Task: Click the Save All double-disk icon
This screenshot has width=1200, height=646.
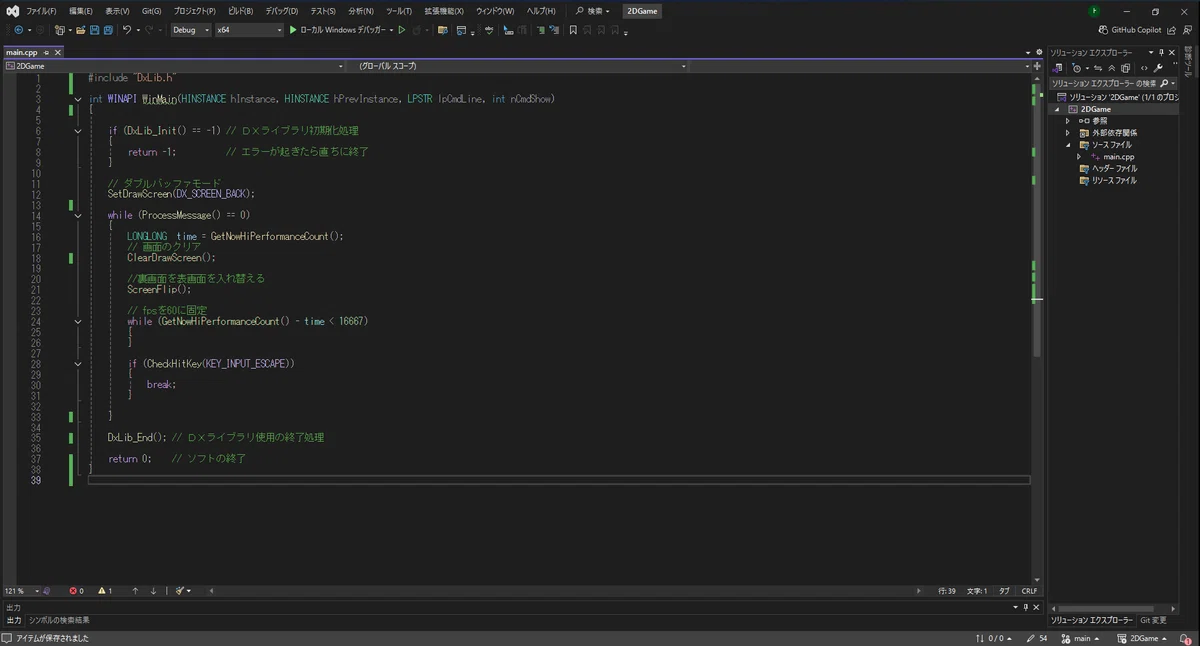Action: tap(108, 30)
